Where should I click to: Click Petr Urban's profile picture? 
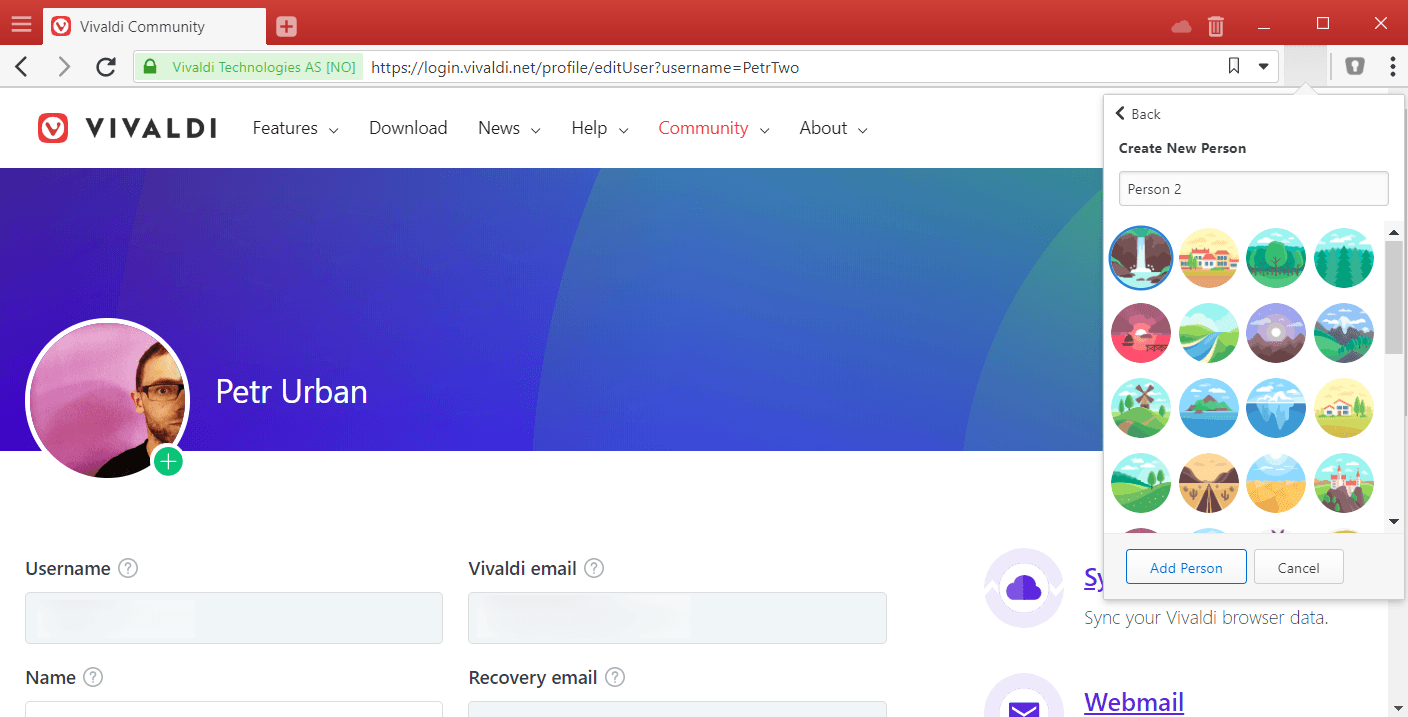tap(107, 400)
